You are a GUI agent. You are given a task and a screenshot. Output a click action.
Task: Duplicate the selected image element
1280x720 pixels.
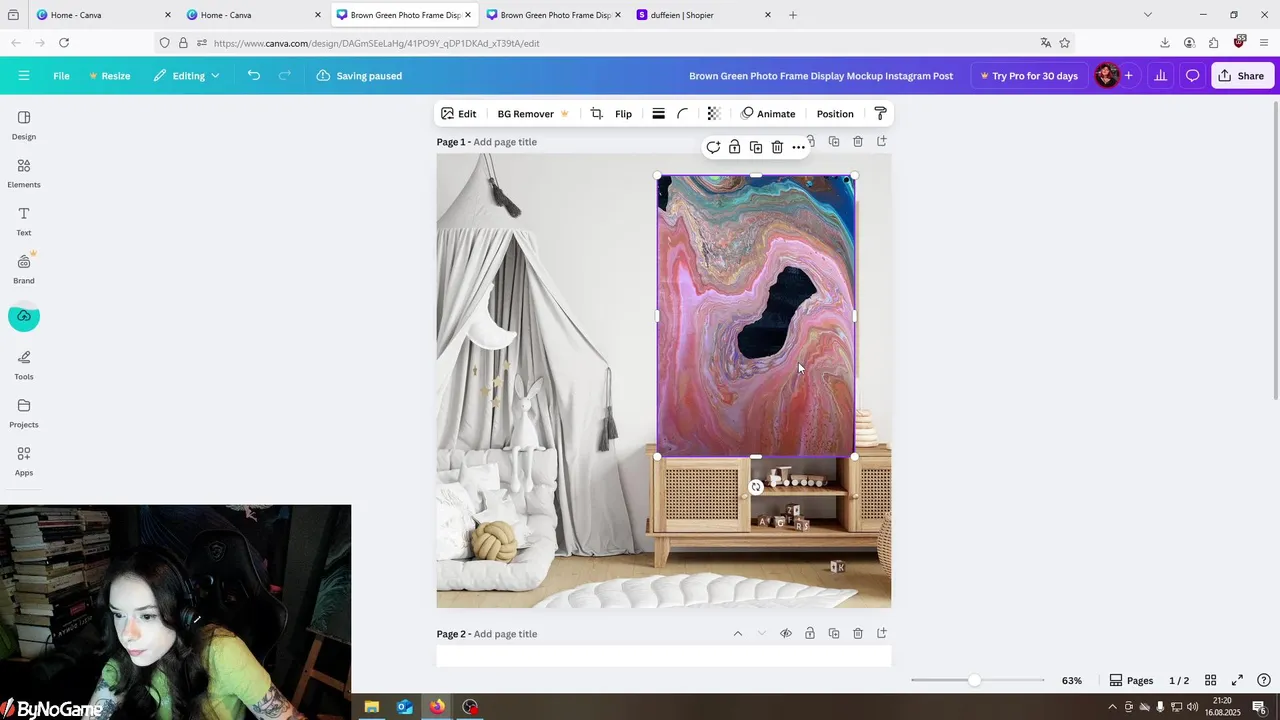[x=756, y=147]
